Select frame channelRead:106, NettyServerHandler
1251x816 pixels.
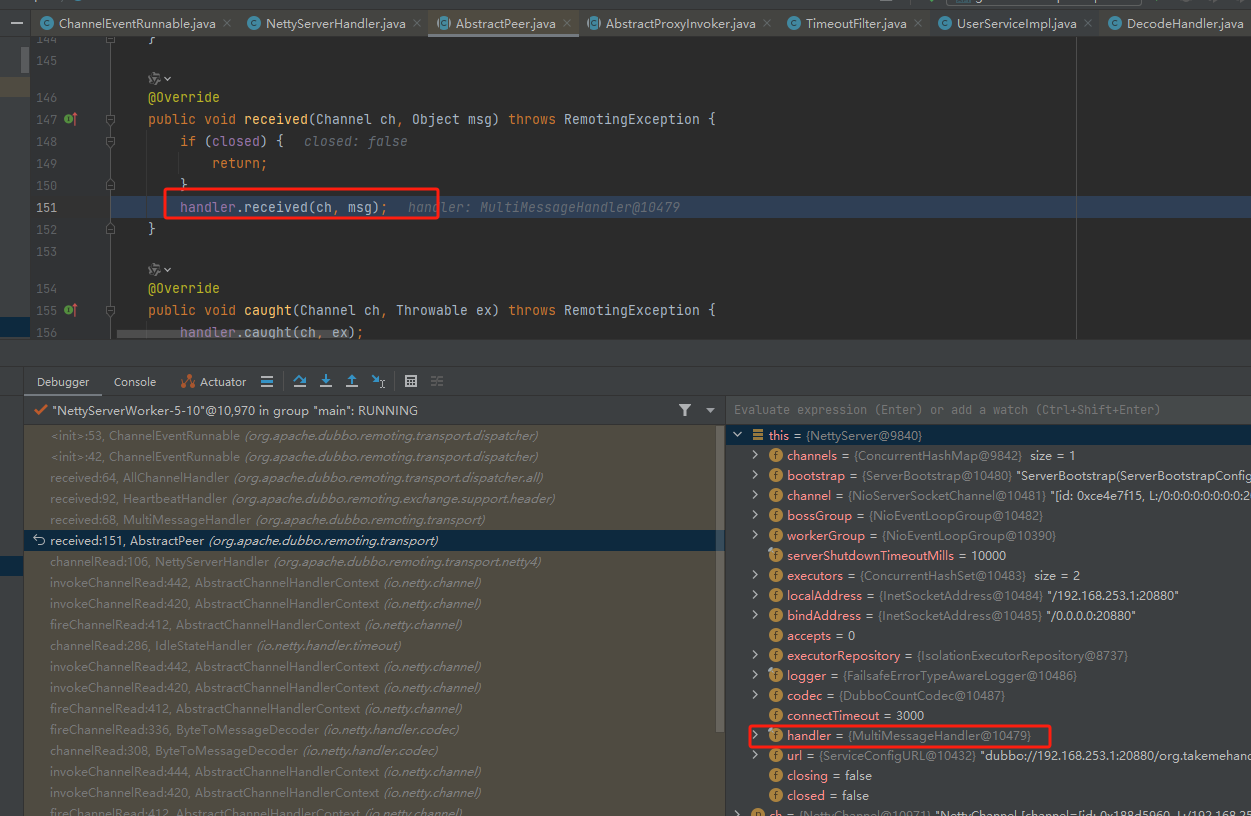370,562
